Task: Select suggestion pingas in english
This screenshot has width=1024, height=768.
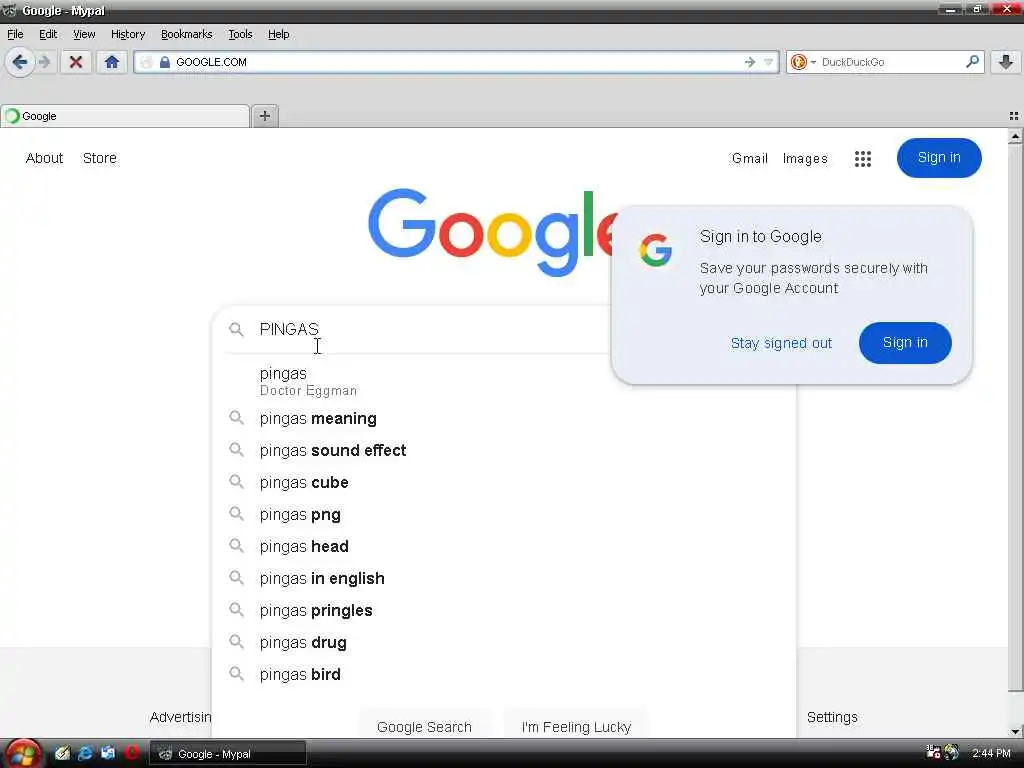Action: 504,579
